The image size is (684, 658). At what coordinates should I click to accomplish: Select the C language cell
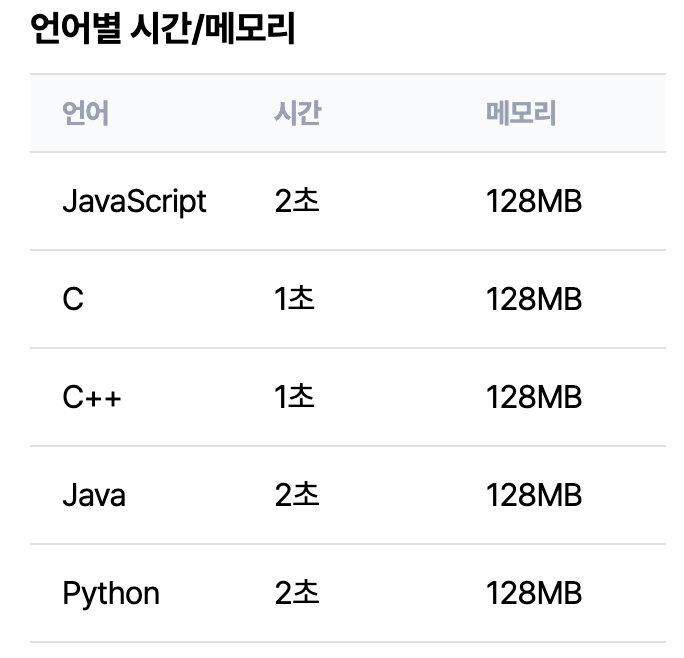click(73, 299)
